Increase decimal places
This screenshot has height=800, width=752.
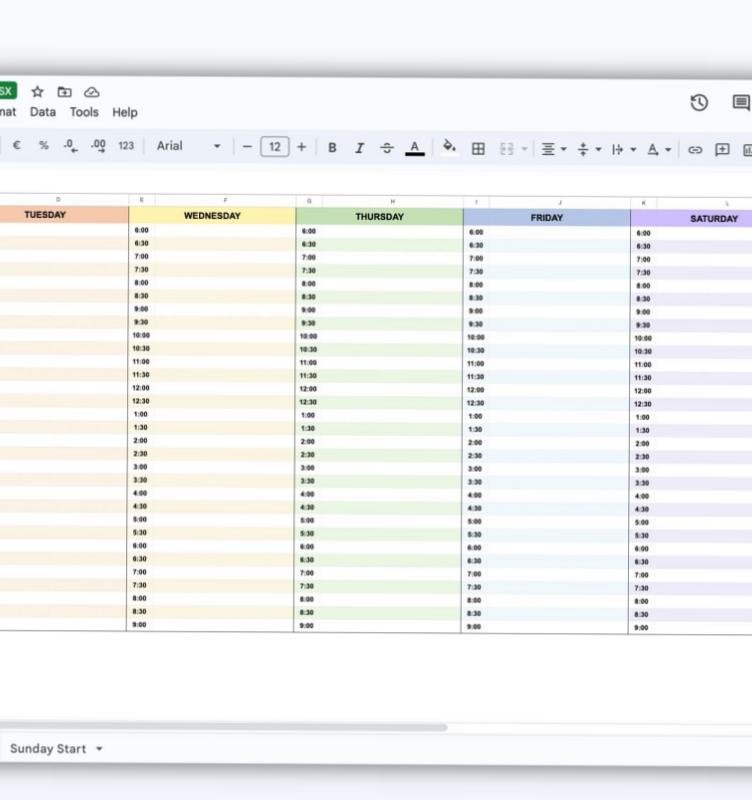tap(98, 146)
